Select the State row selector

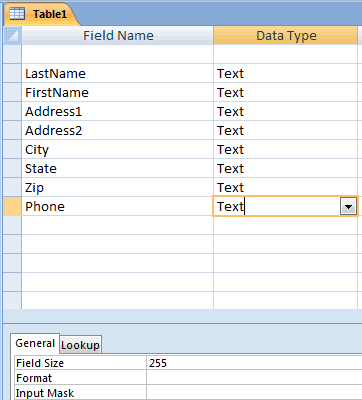[x=12, y=168]
